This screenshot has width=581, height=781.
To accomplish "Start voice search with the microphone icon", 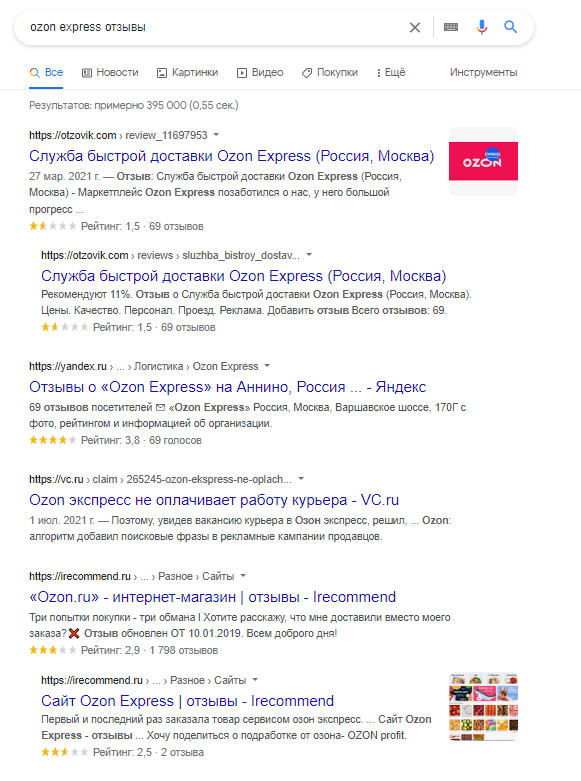I will 481,27.
